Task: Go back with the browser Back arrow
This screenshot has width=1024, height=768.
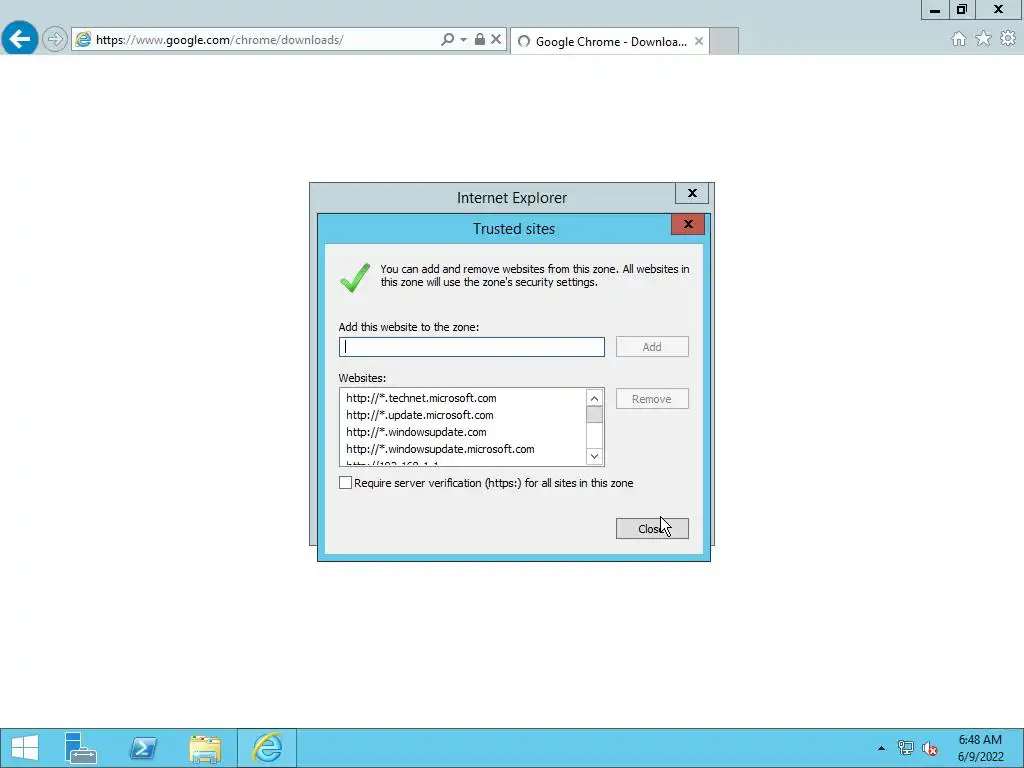Action: [20, 39]
